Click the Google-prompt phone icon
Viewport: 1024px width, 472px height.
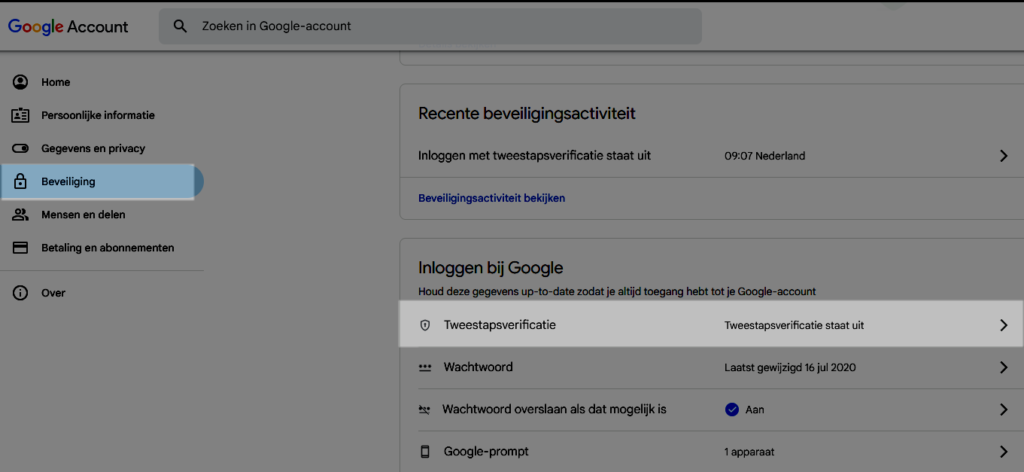pyautogui.click(x=425, y=451)
